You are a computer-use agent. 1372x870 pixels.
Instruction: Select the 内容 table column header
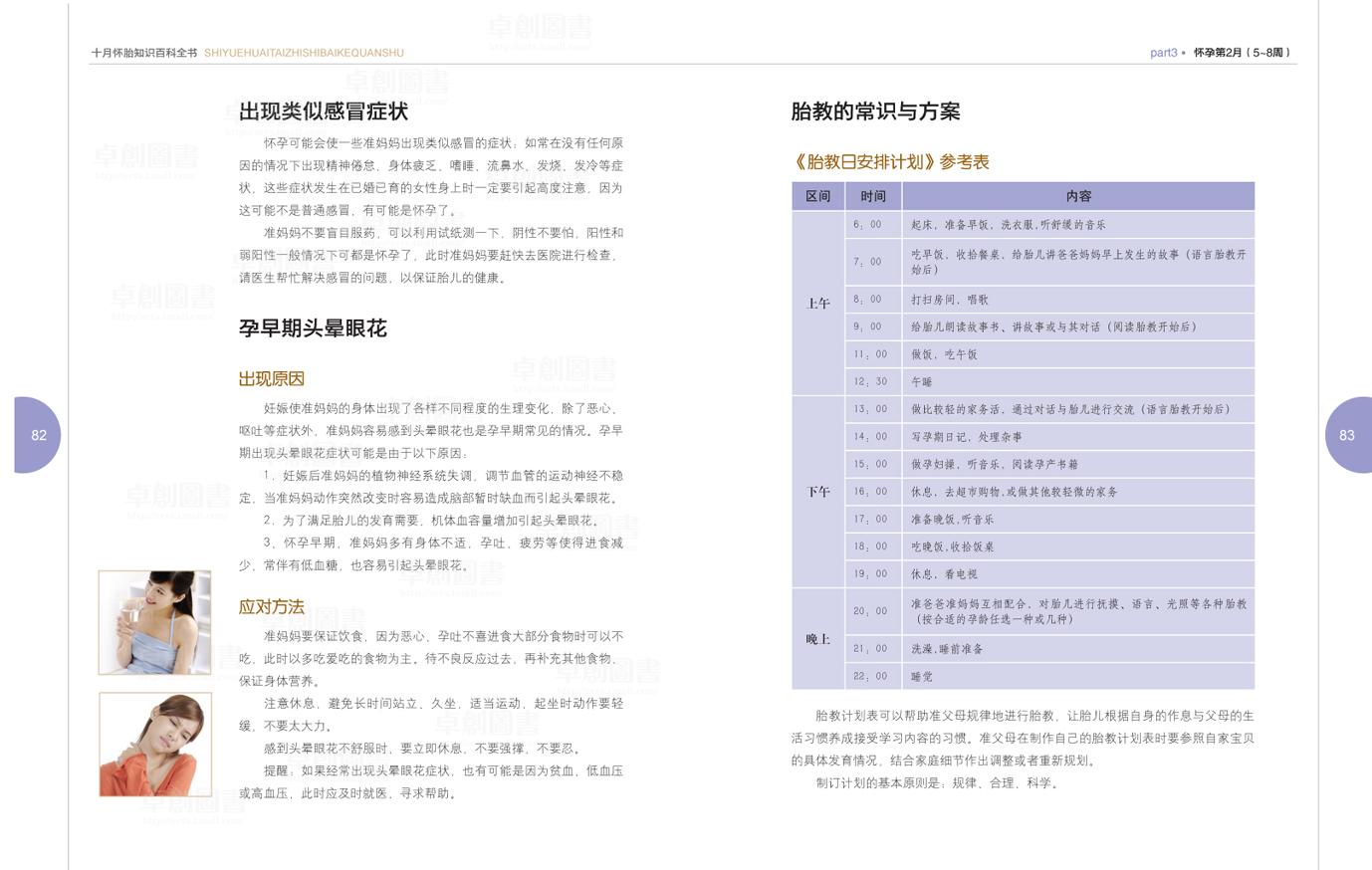coord(1078,196)
